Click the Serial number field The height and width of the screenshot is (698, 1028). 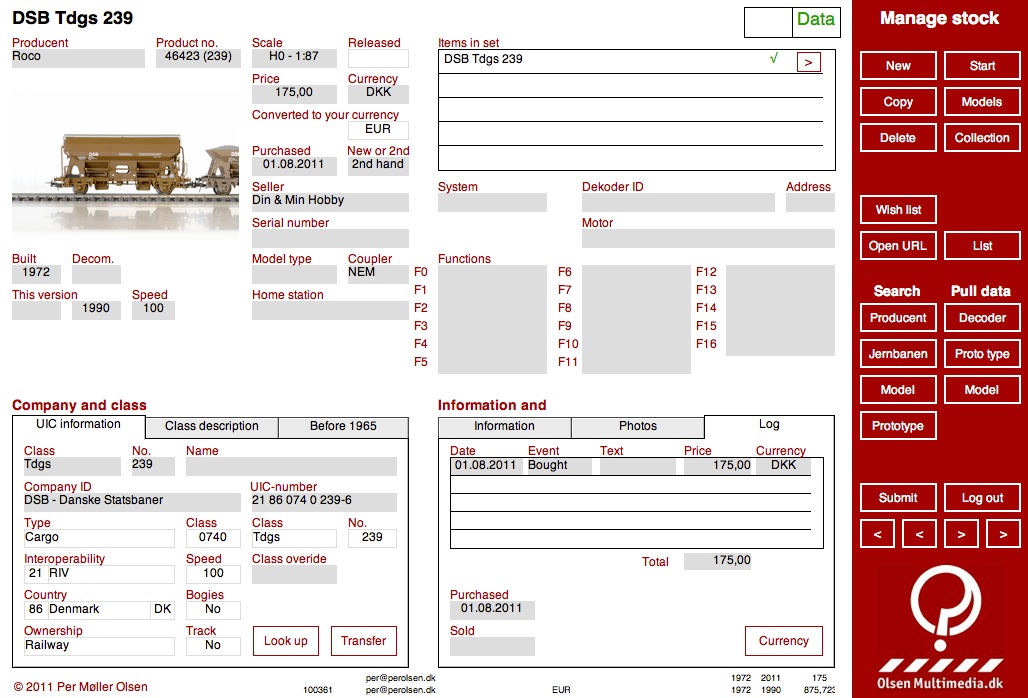330,238
